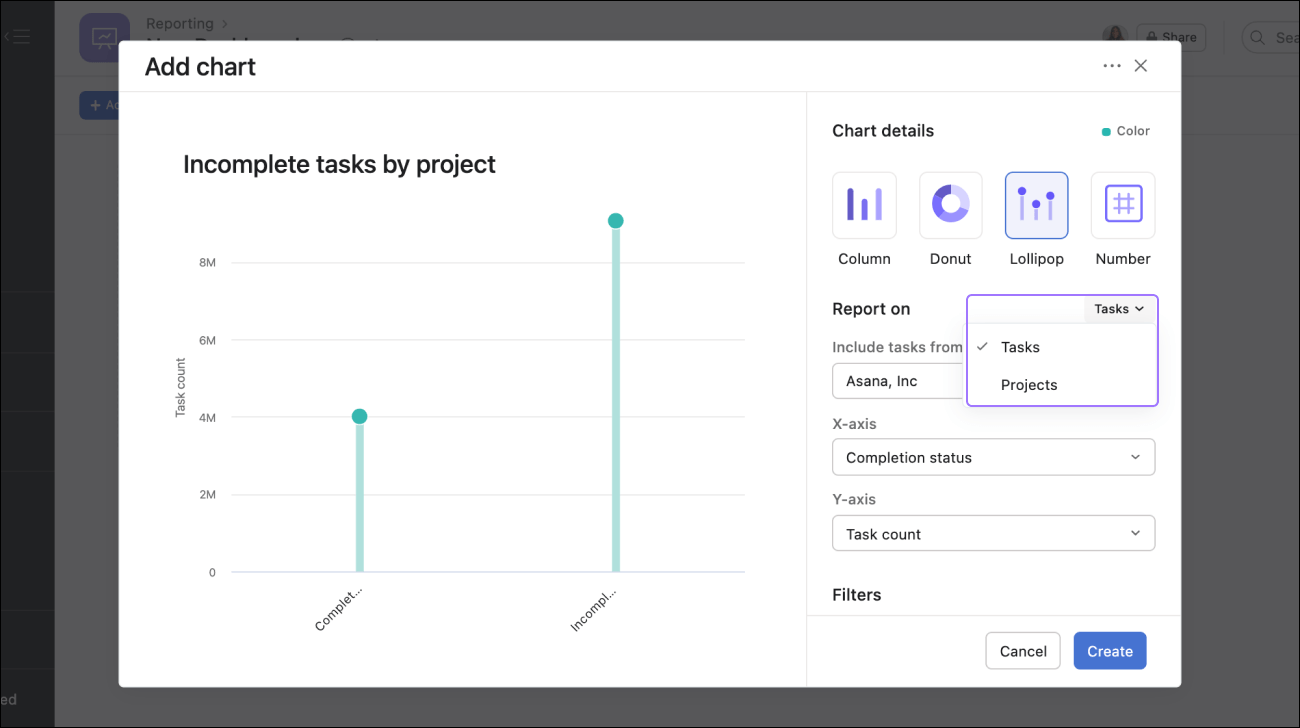Close the Add chart dialog

tap(1141, 66)
